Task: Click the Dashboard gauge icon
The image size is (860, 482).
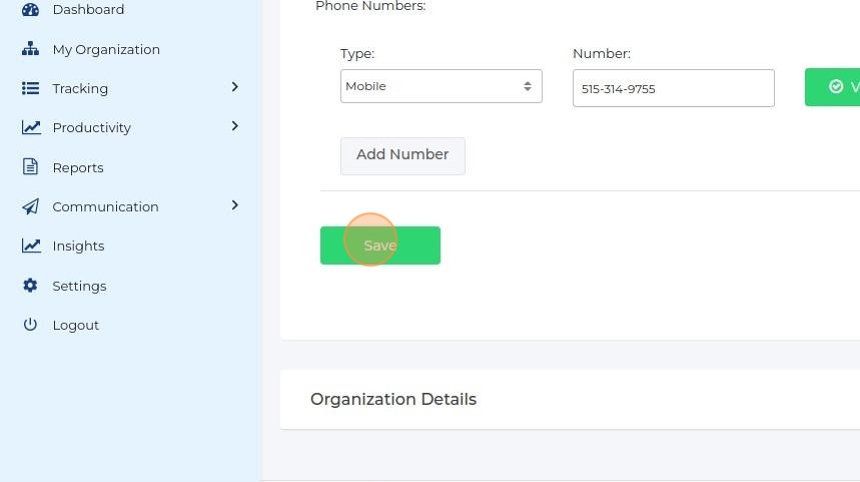Action: 30,10
